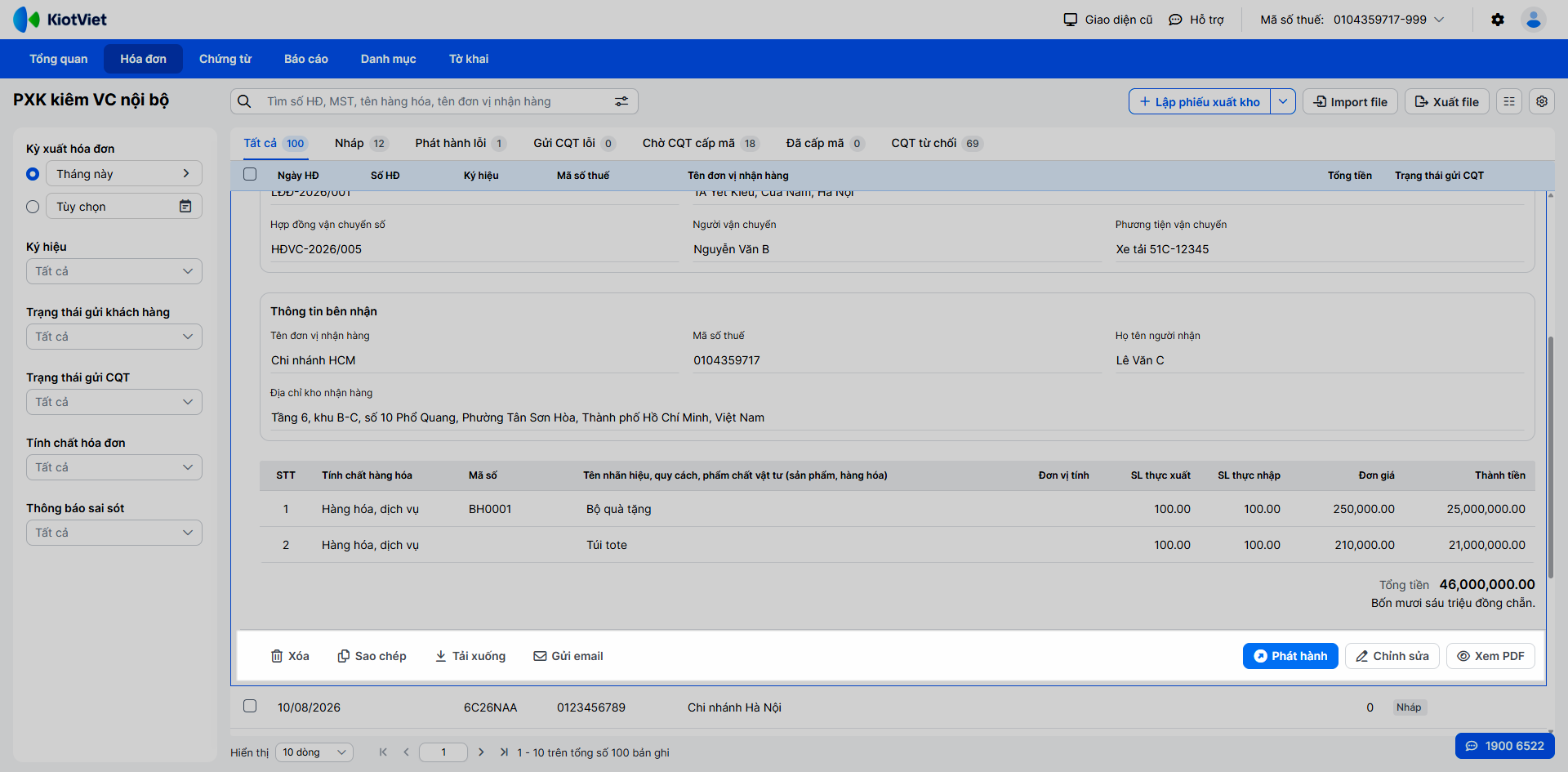This screenshot has height=772, width=1568.
Task: Select the Tháng này radio option
Action: click(33, 174)
